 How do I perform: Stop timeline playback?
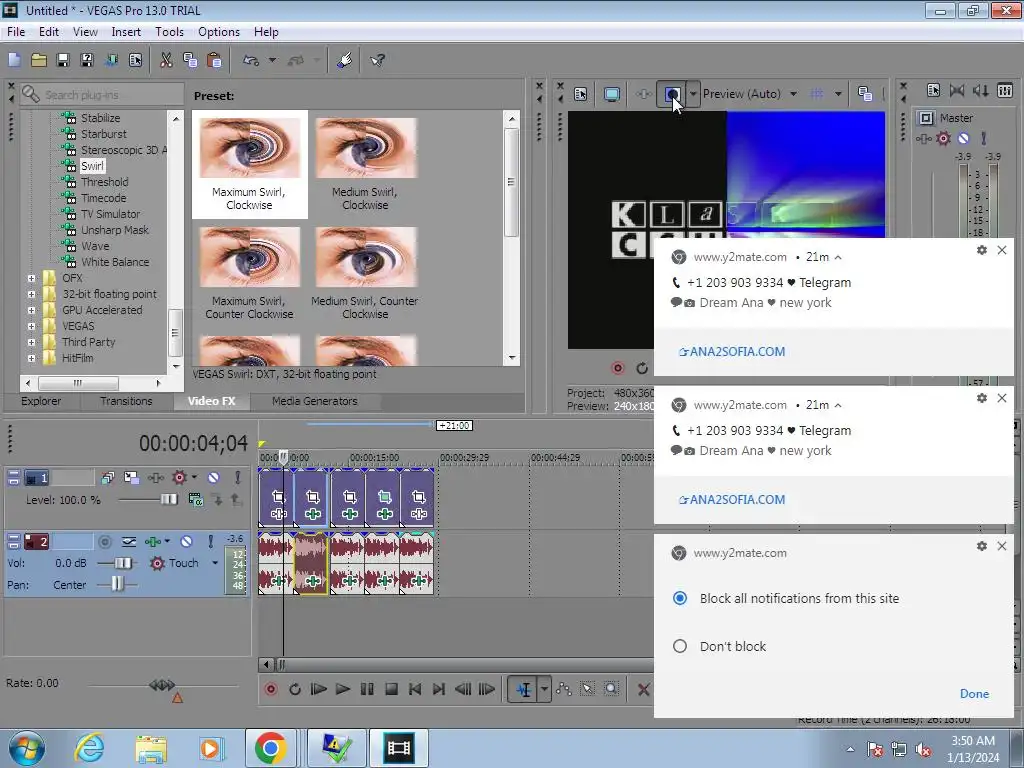(x=391, y=690)
